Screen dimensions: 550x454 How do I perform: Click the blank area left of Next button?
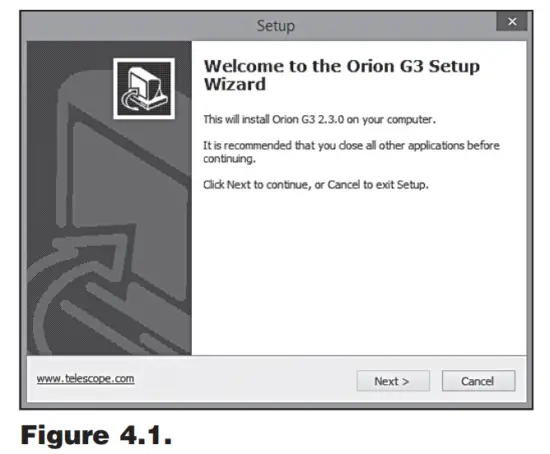click(246, 381)
